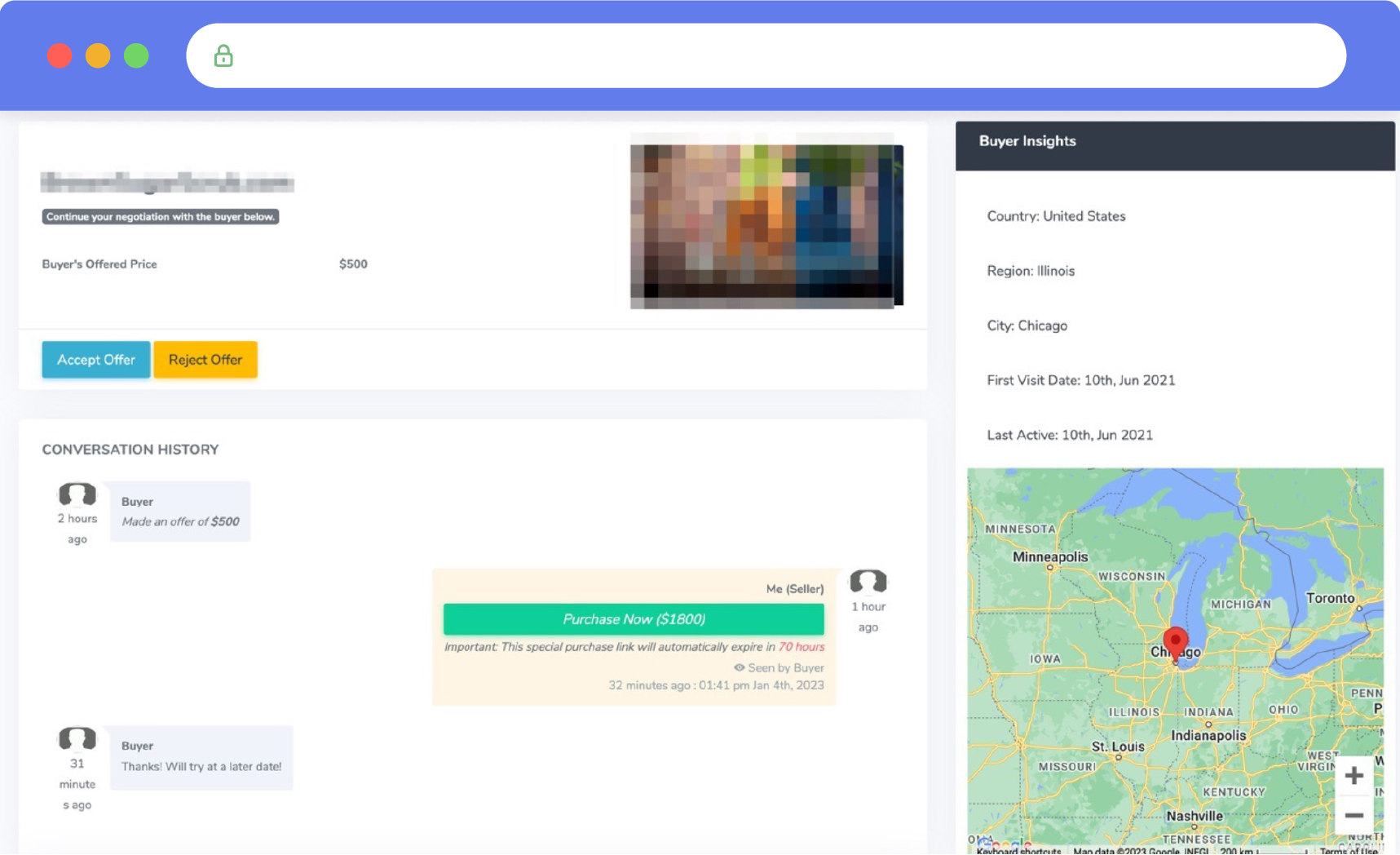This screenshot has height=855, width=1400.
Task: Click the Purchase Now ($1800) button
Action: tap(634, 619)
